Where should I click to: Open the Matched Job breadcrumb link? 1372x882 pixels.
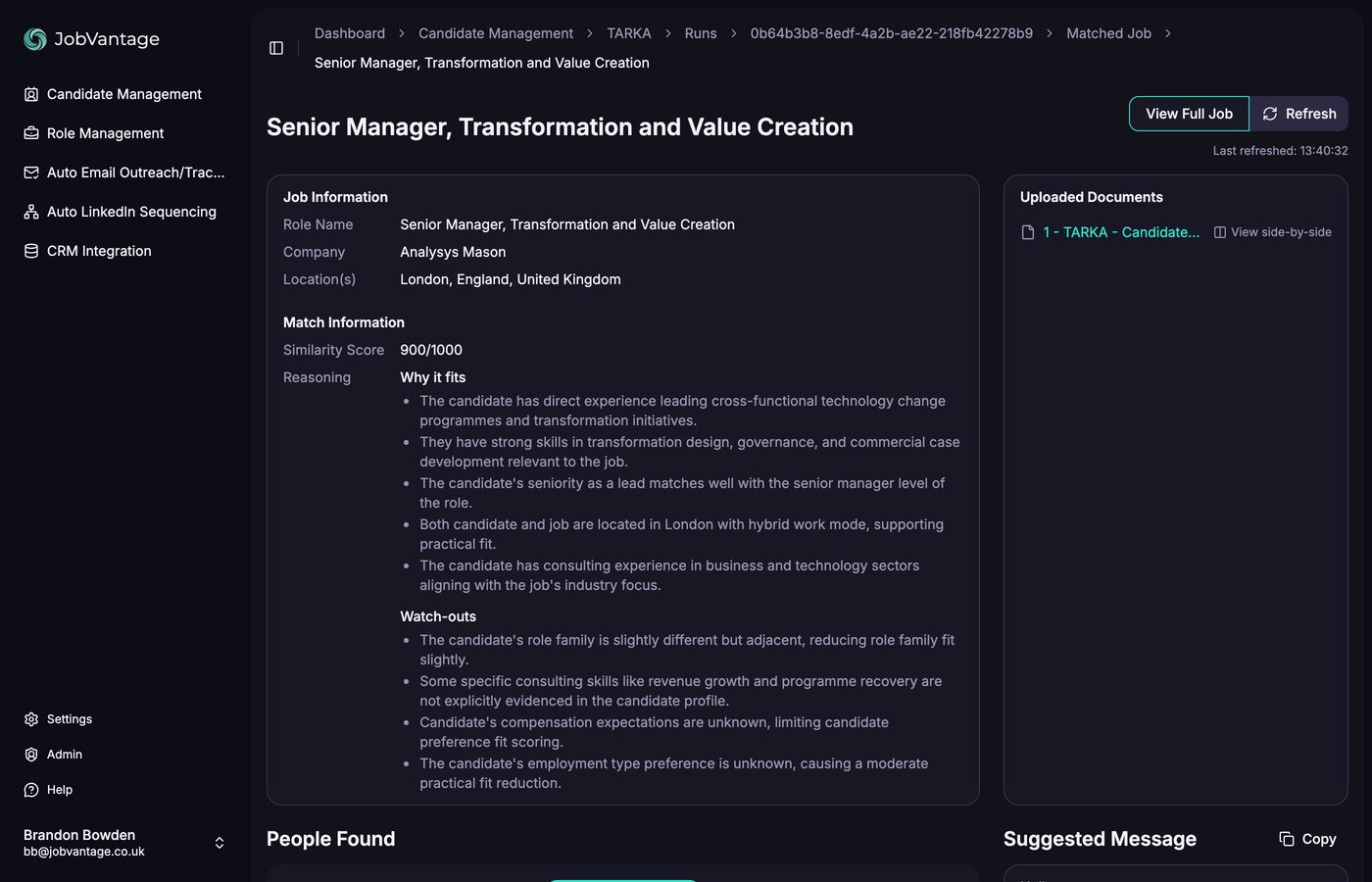[x=1108, y=33]
